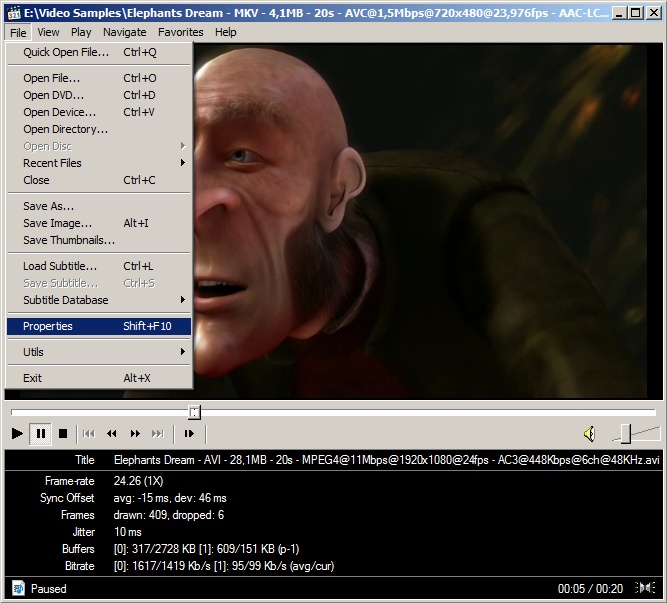The height and width of the screenshot is (603, 667).
Task: Open the Play menu
Action: [x=81, y=32]
